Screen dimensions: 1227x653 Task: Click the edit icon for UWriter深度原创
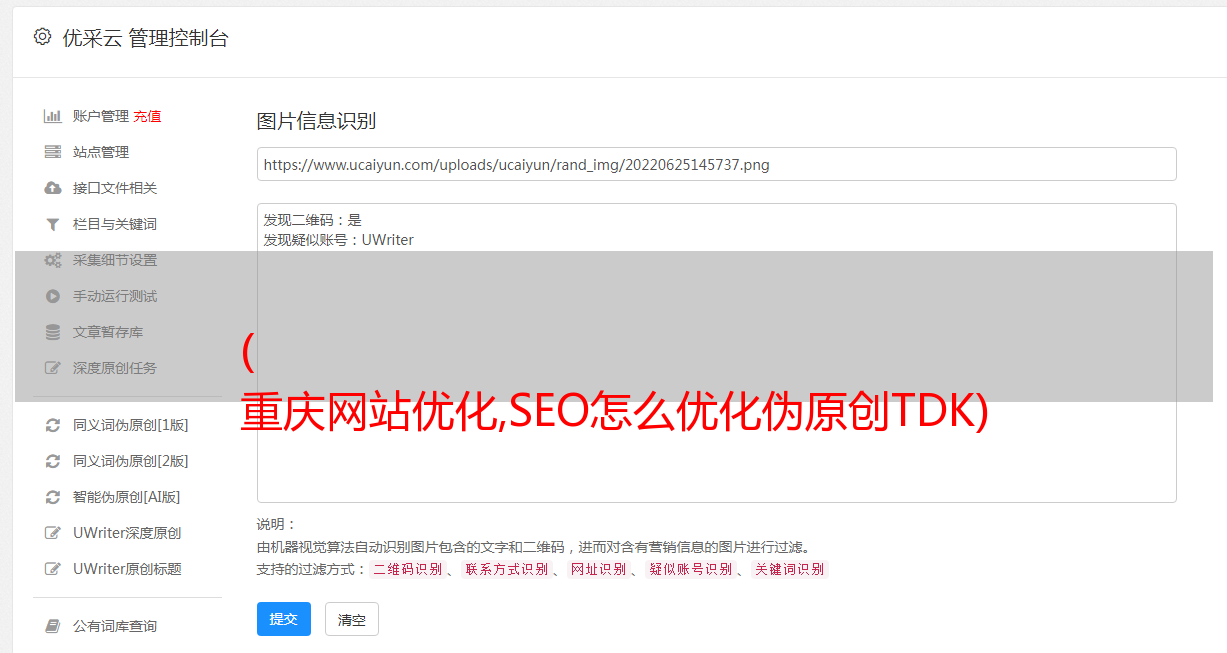53,533
